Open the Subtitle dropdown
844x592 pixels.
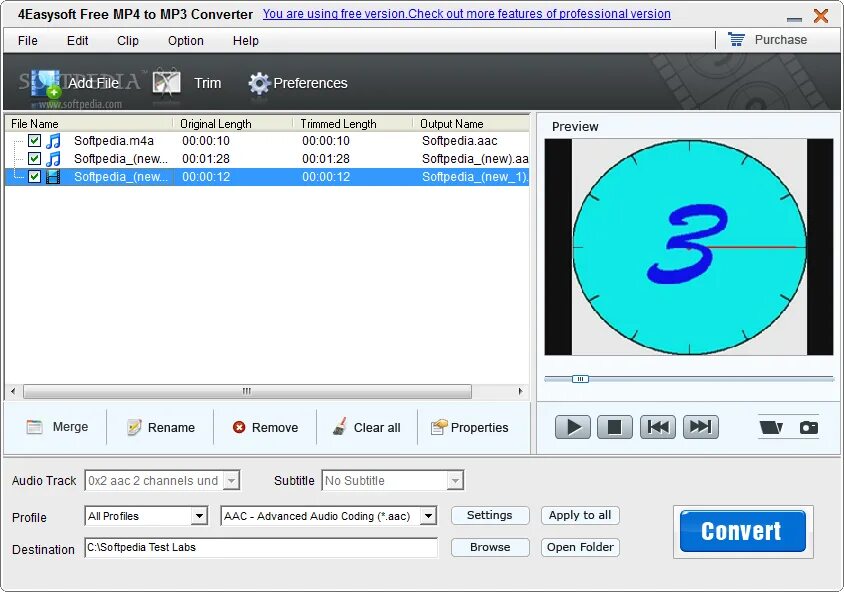click(x=455, y=480)
